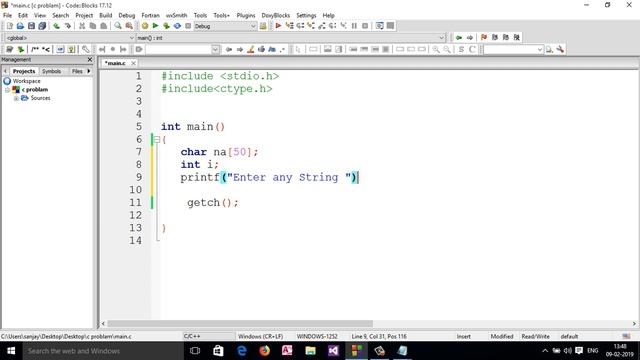This screenshot has width=640, height=360.
Task: Click the getch(); line in the editor
Action: point(213,202)
